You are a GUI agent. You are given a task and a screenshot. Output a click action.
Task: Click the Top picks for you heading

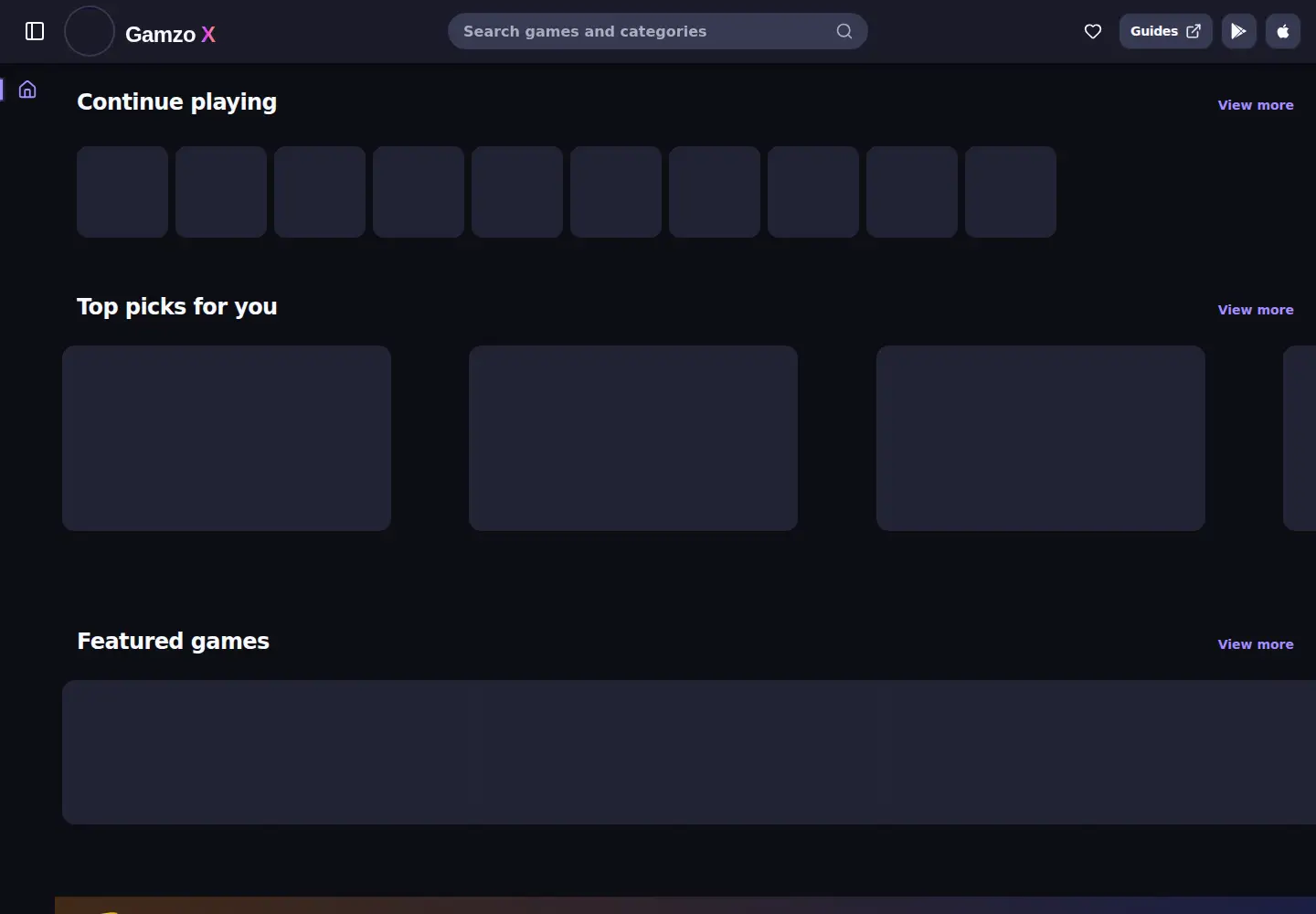(x=176, y=306)
